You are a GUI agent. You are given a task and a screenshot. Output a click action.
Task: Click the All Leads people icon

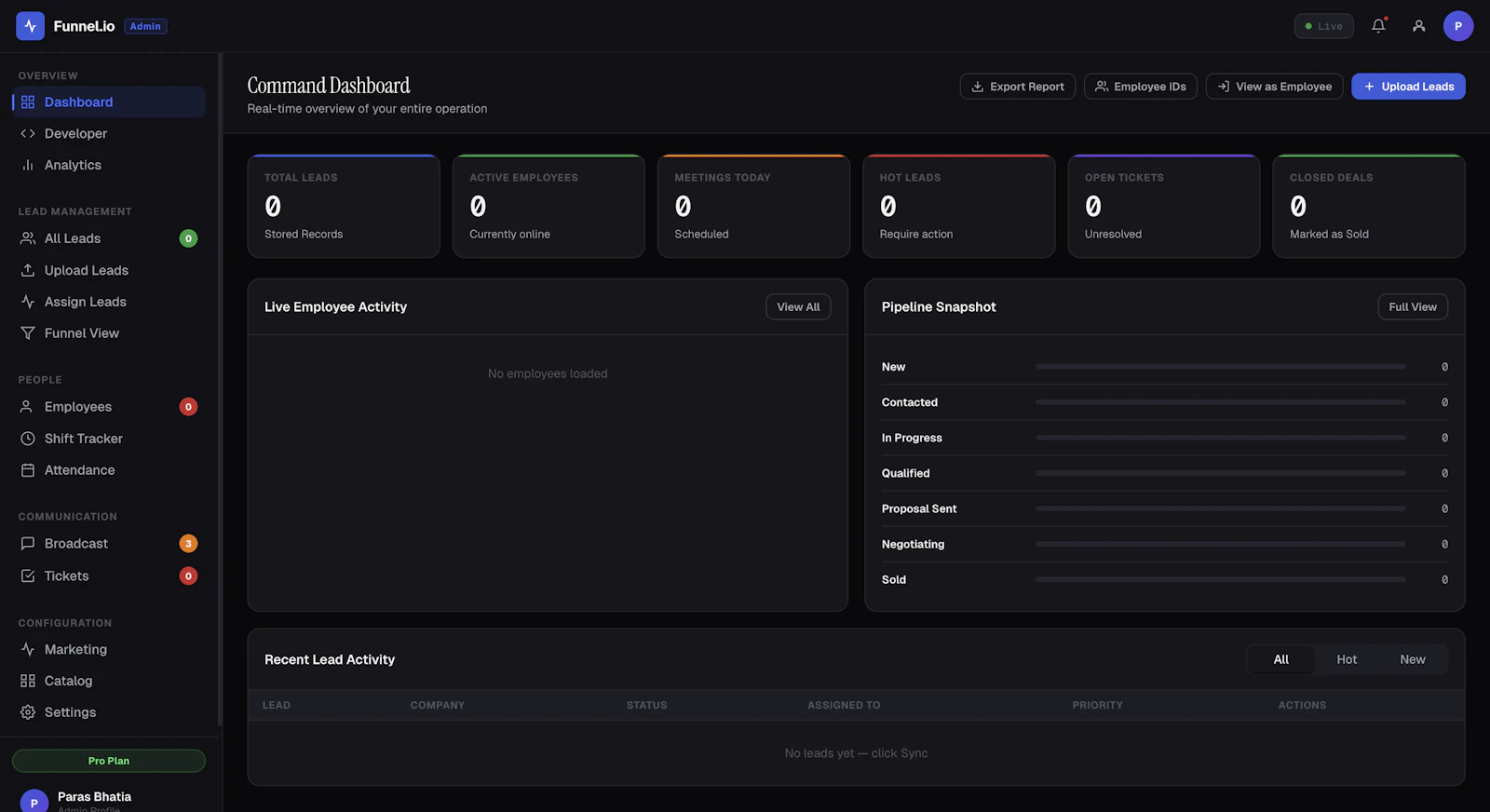28,238
